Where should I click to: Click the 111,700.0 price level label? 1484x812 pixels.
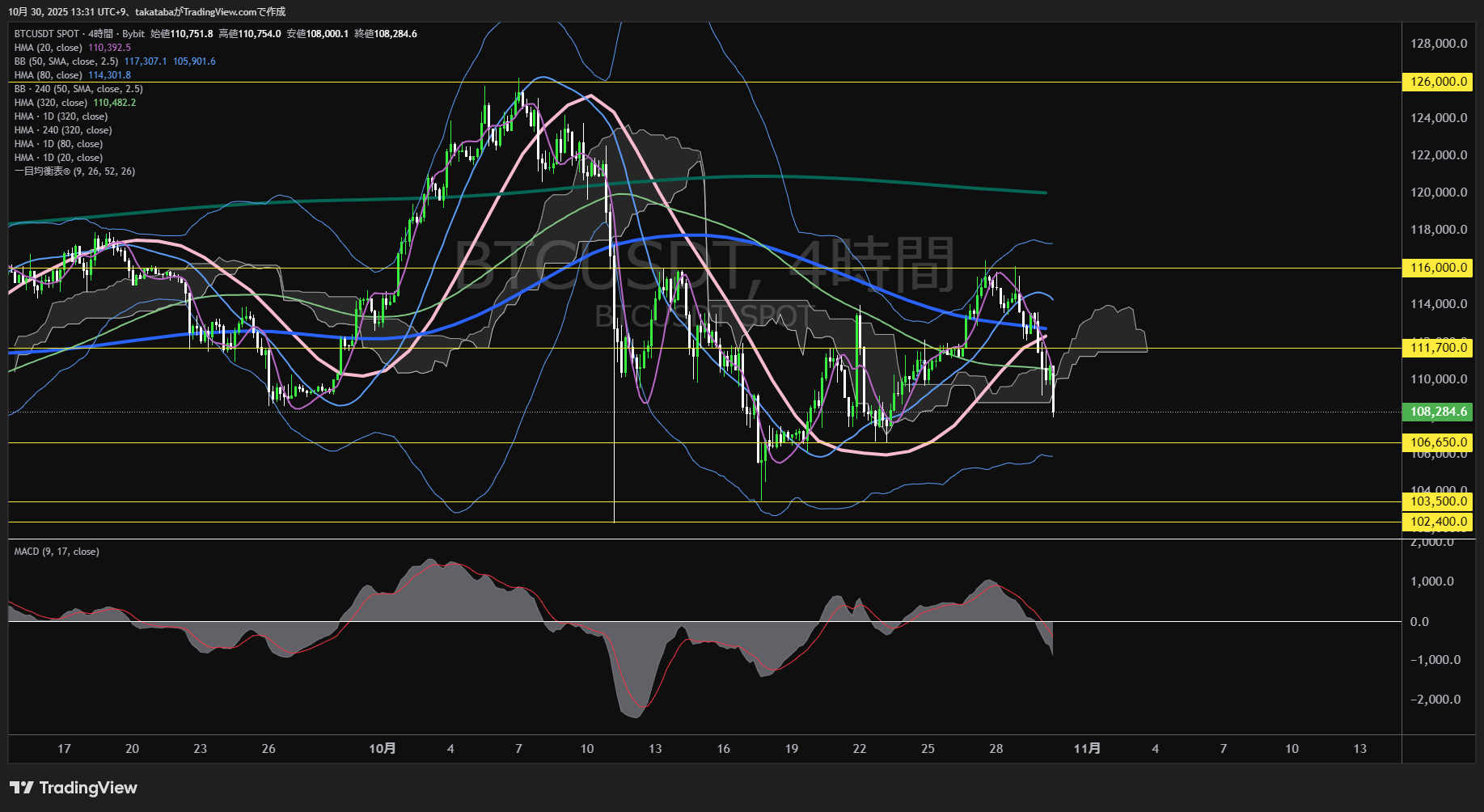point(1438,348)
